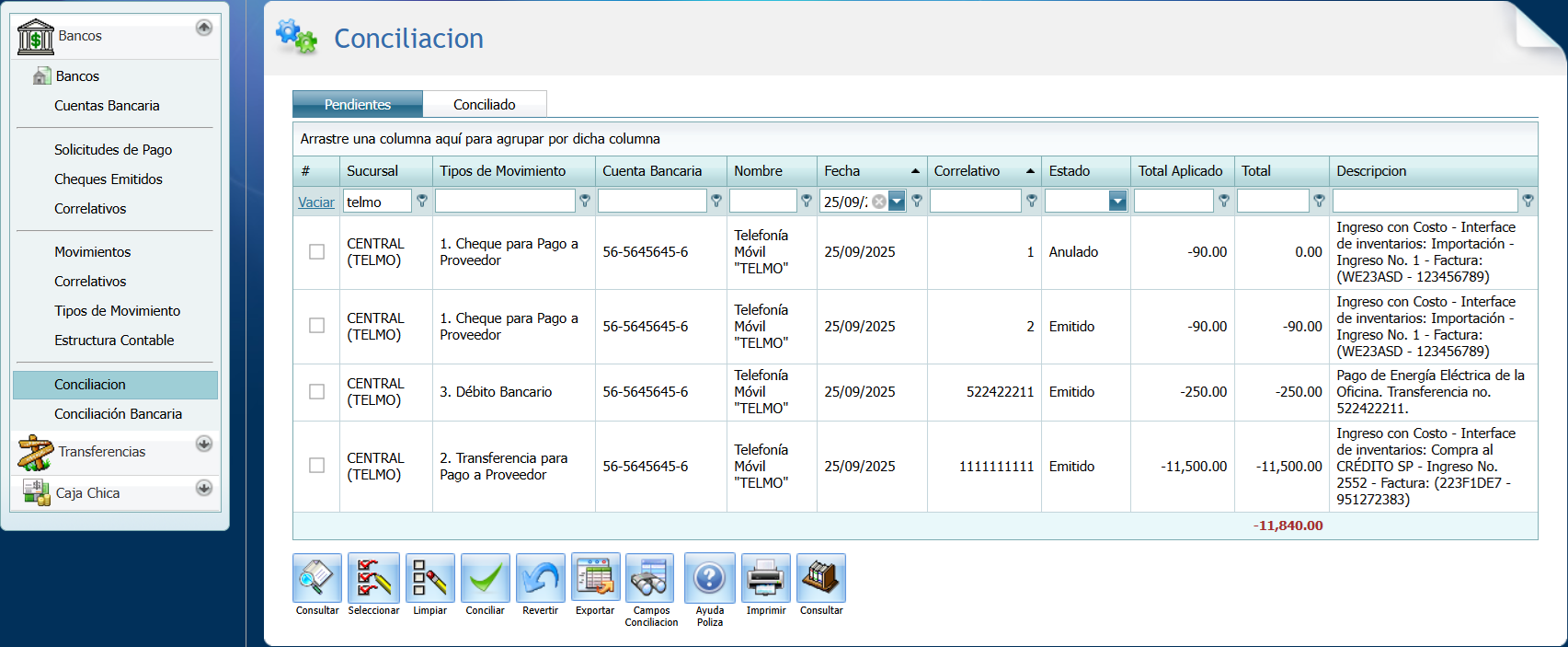
Task: Click the Limpiar toolbar icon
Action: tap(429, 578)
